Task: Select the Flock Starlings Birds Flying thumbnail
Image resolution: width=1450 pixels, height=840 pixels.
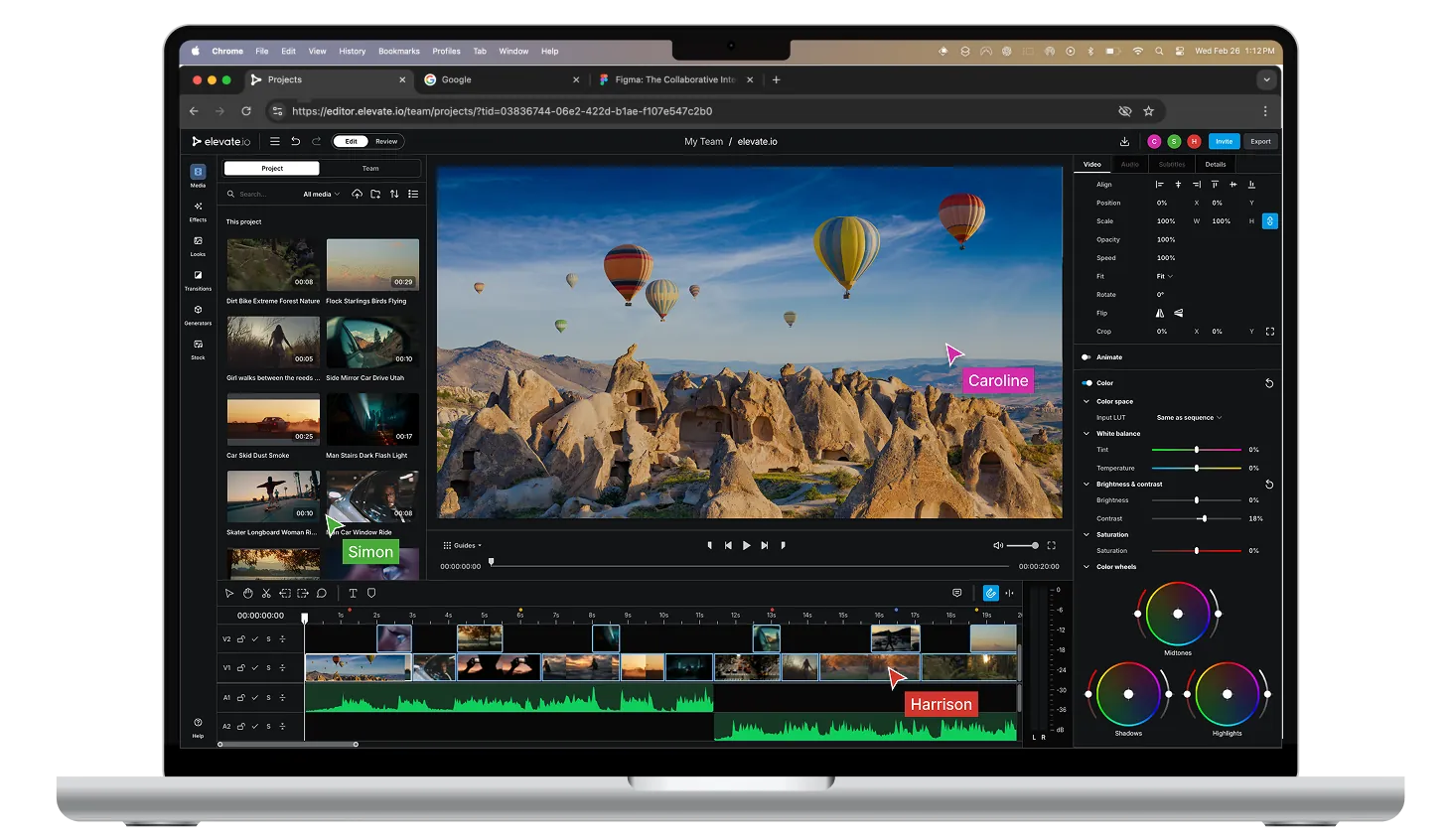Action: [372, 264]
